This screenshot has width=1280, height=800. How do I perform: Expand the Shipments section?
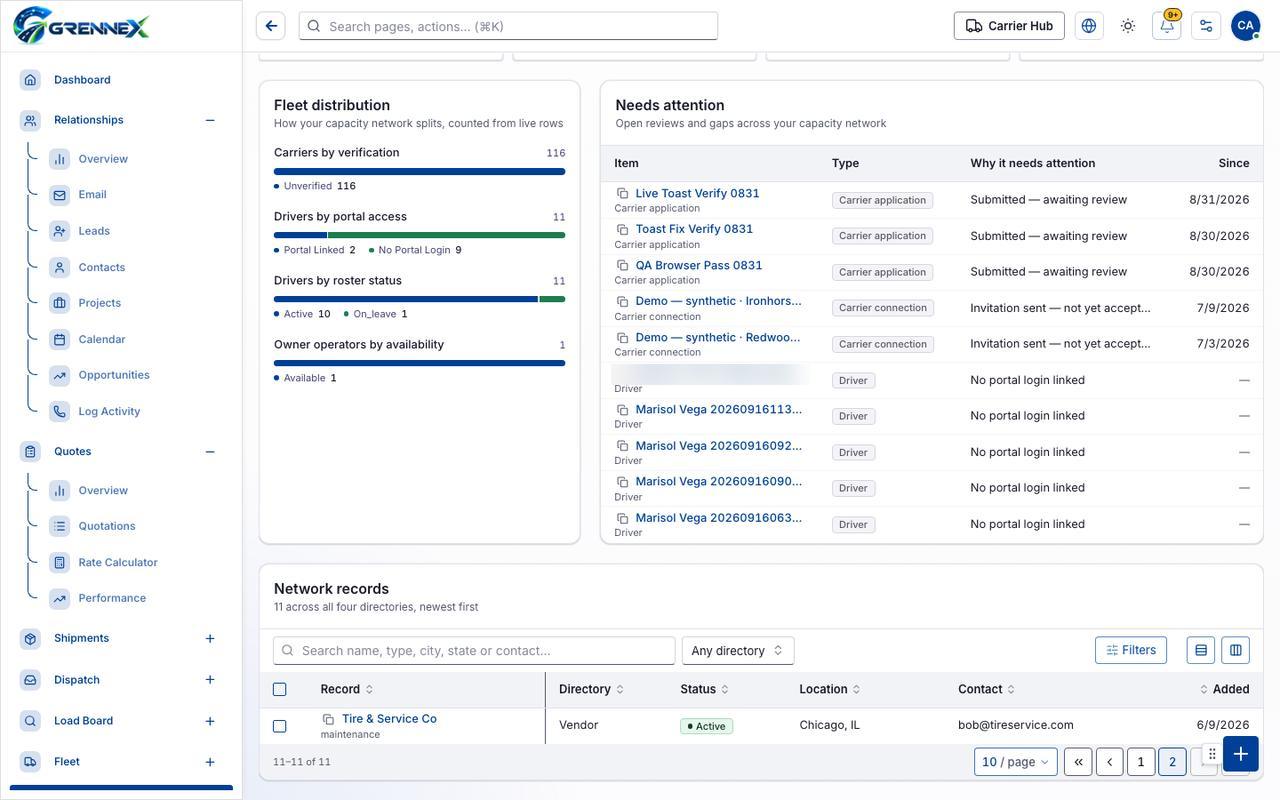click(210, 639)
